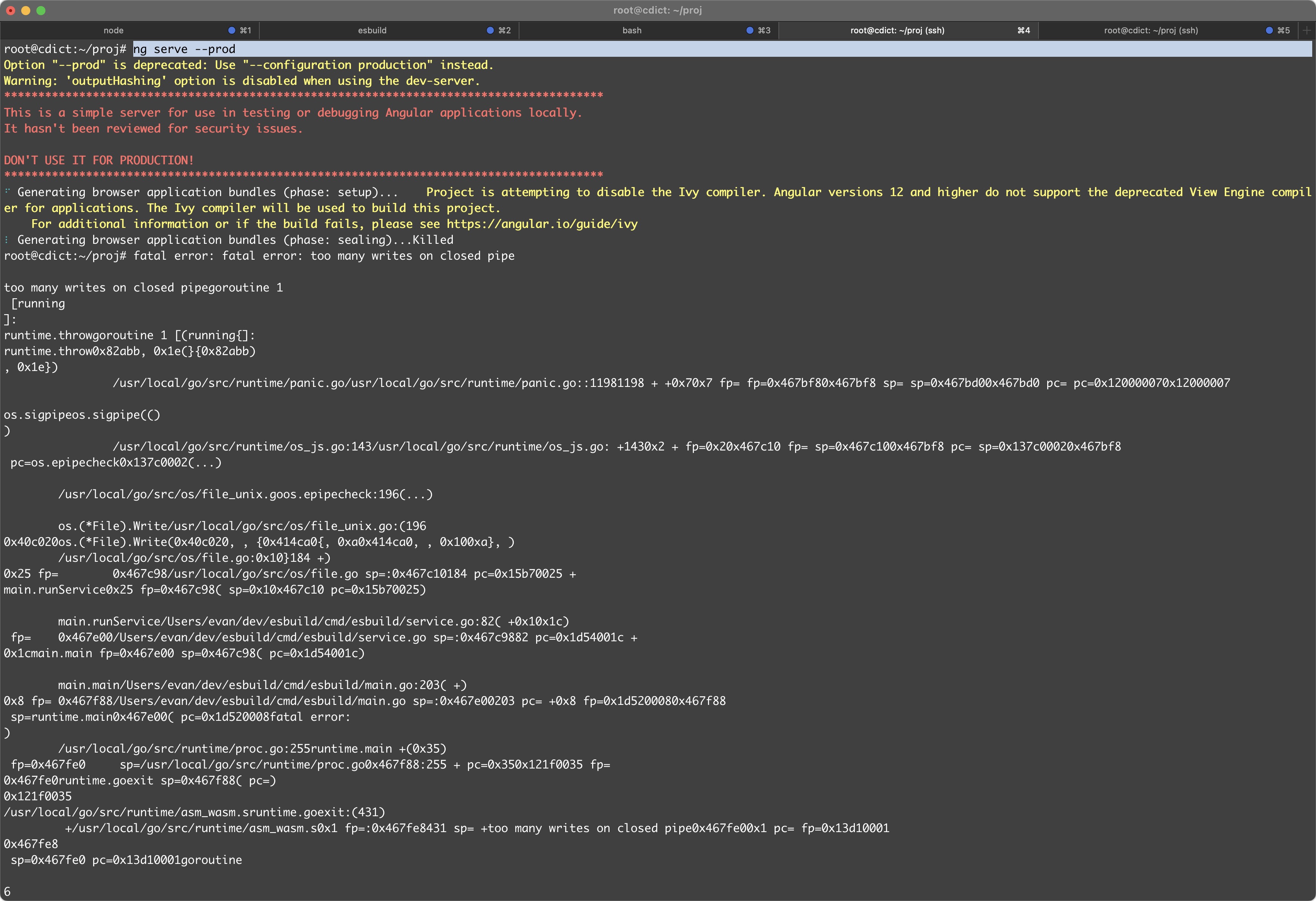The image size is (1316, 901).
Task: Switch to the bash tab
Action: pos(631,31)
